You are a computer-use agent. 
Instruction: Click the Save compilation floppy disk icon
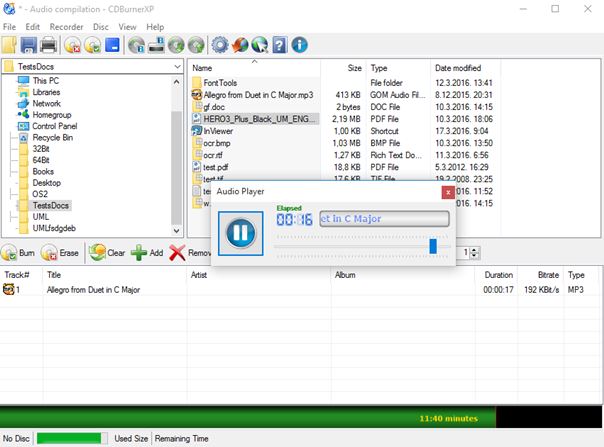coord(29,44)
